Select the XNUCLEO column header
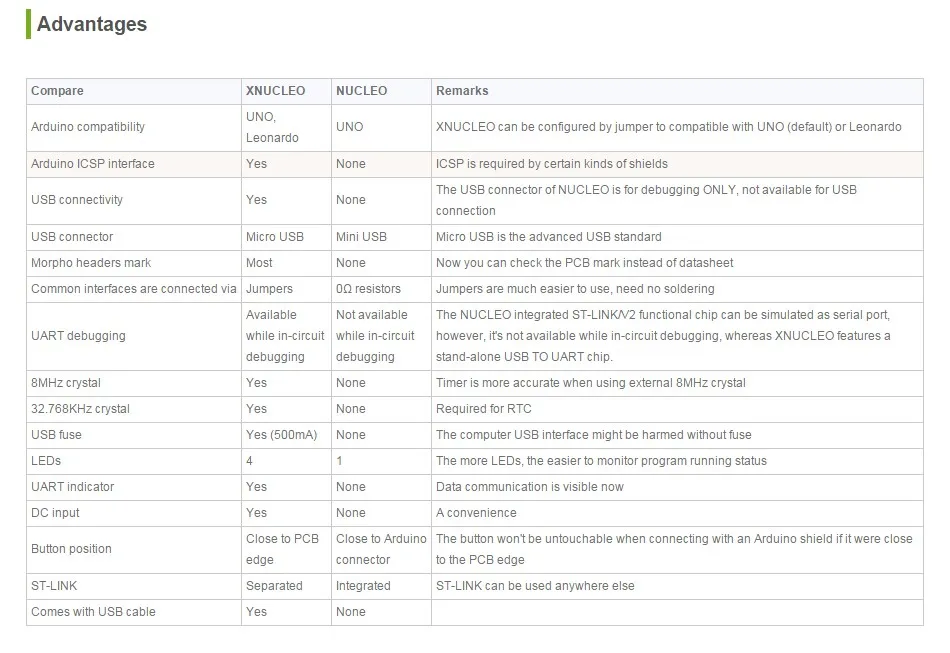Image resolution: width=950 pixels, height=653 pixels. coord(275,91)
